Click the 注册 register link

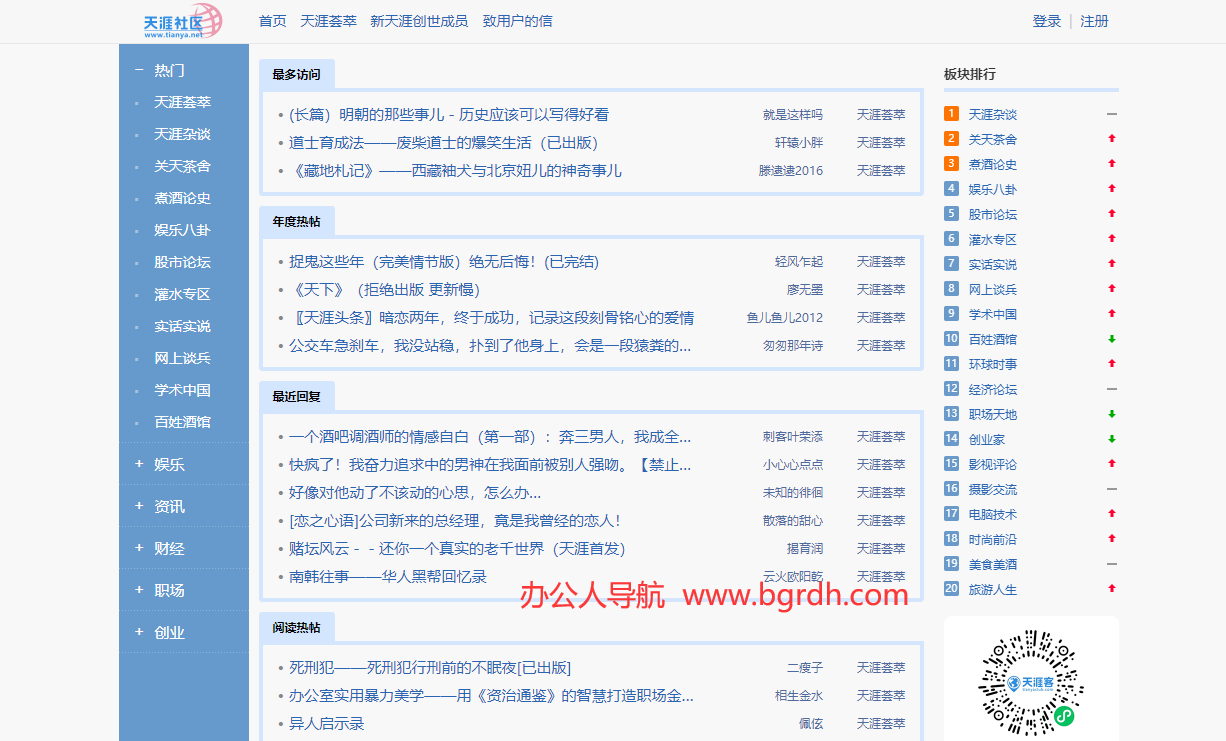pyautogui.click(x=1095, y=21)
